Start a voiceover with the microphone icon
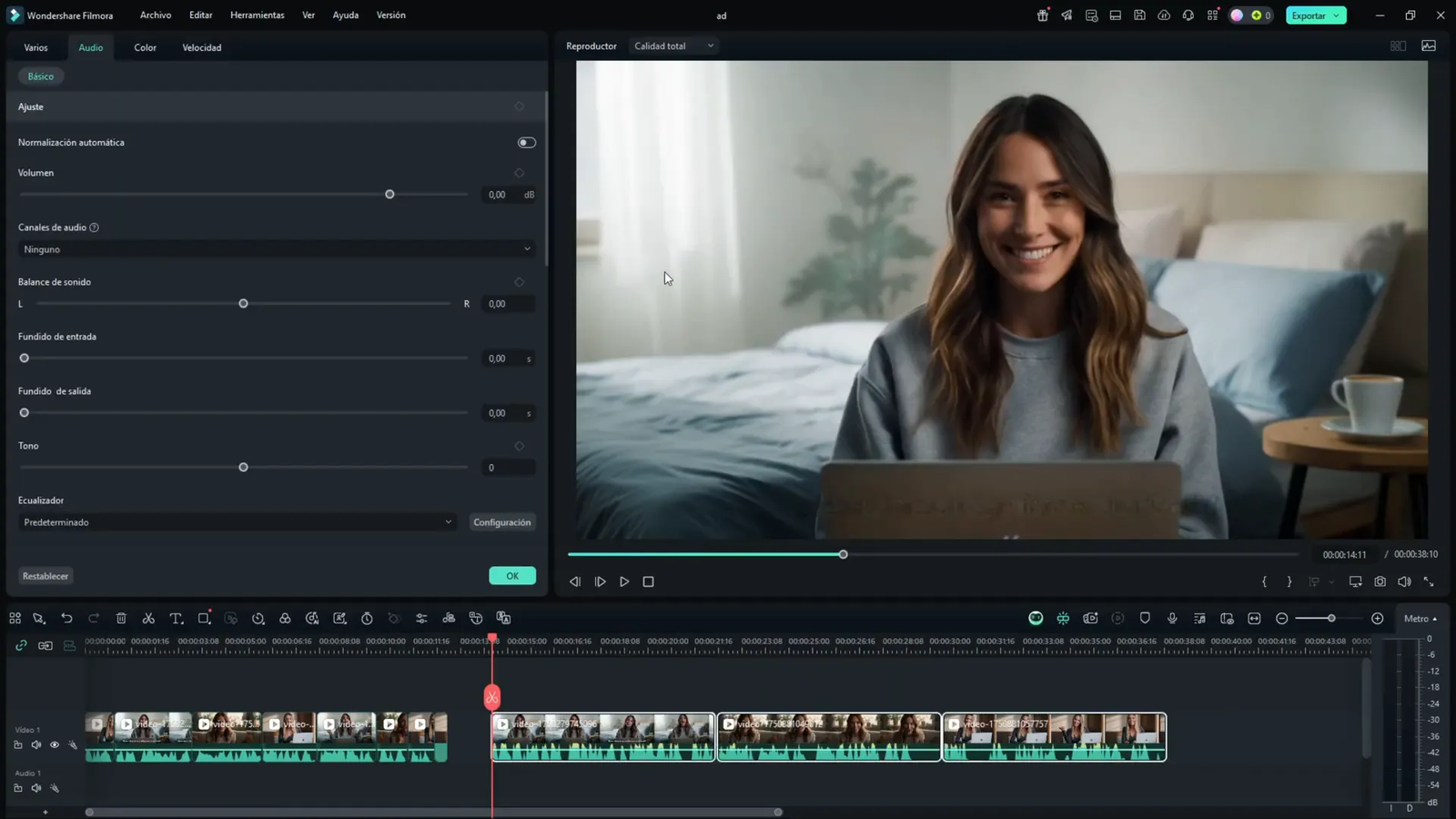The image size is (1456, 819). click(x=1172, y=618)
